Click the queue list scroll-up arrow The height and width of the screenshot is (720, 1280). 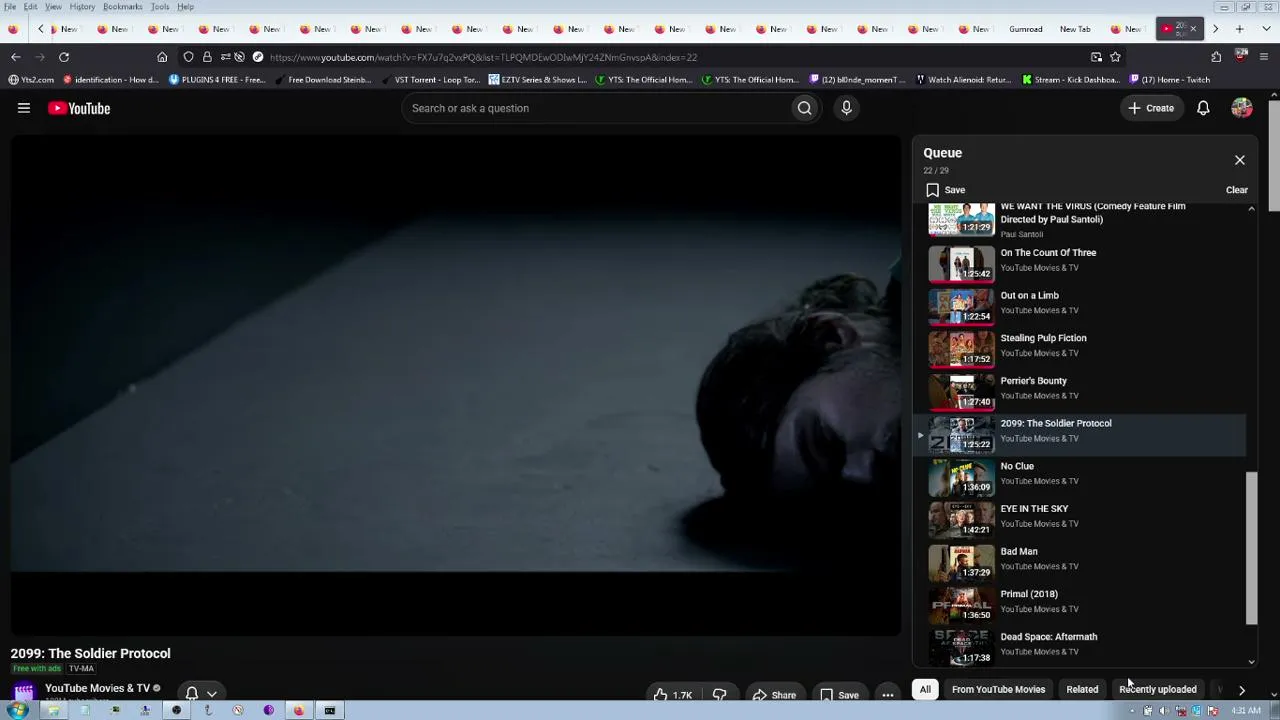coord(1251,209)
